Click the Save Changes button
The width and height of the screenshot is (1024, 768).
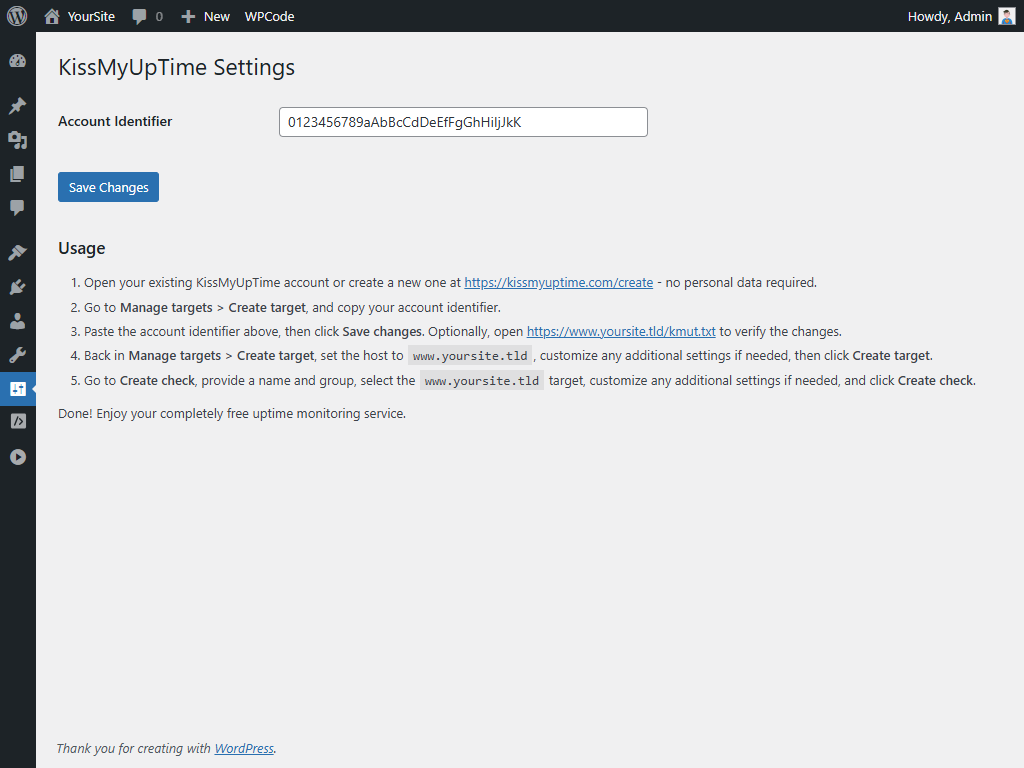coord(108,187)
